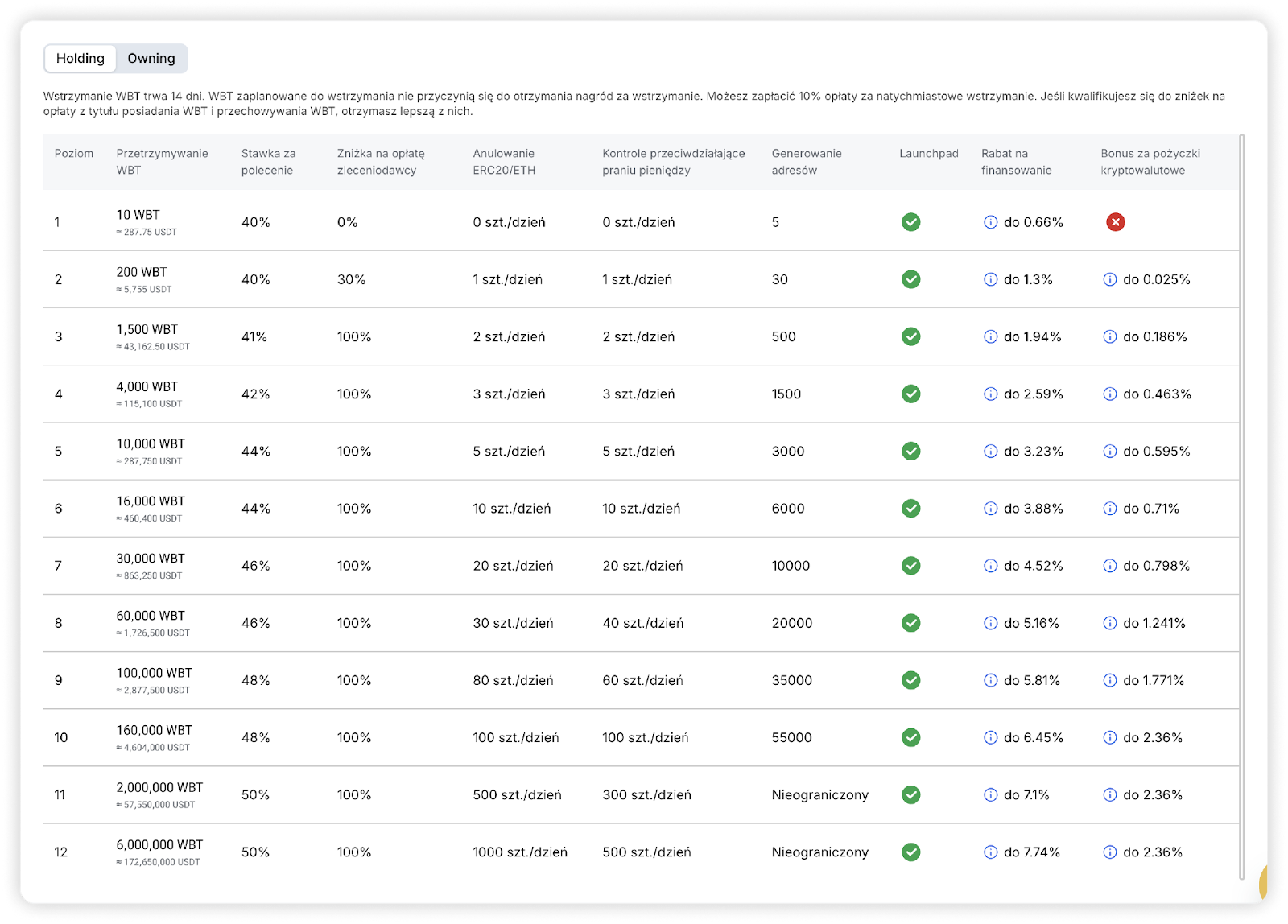Click the 10,000 WBT holding amount
Viewport: 1288px width, 924px height.
pos(151,444)
